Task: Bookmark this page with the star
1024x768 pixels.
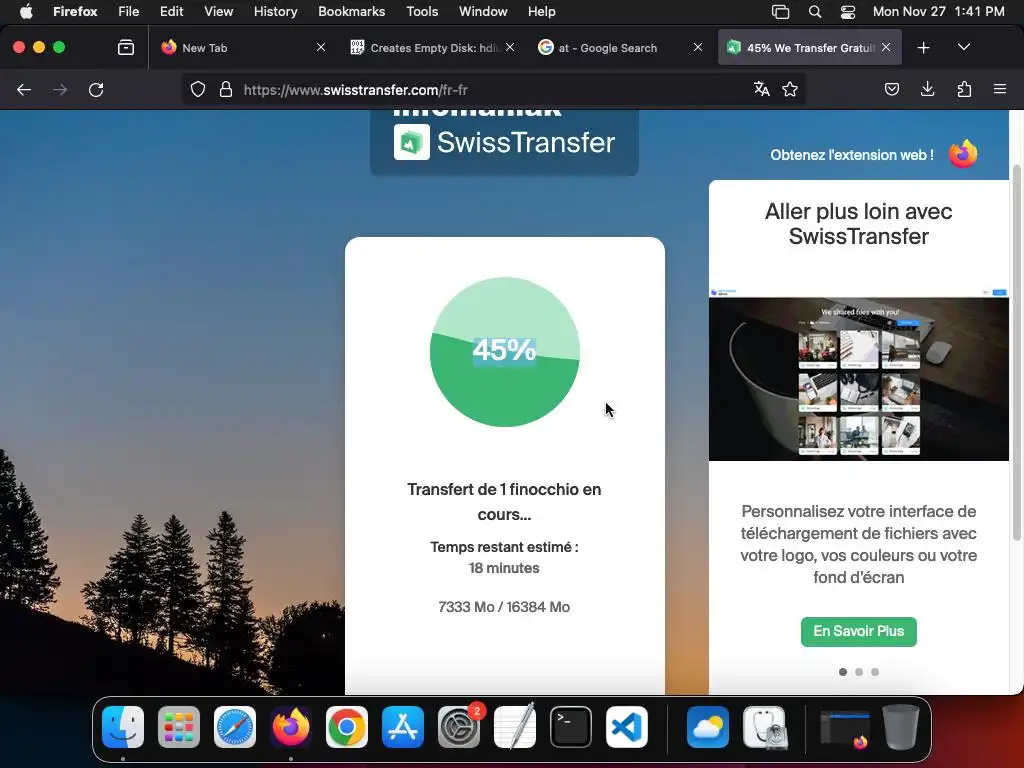Action: pyautogui.click(x=790, y=89)
